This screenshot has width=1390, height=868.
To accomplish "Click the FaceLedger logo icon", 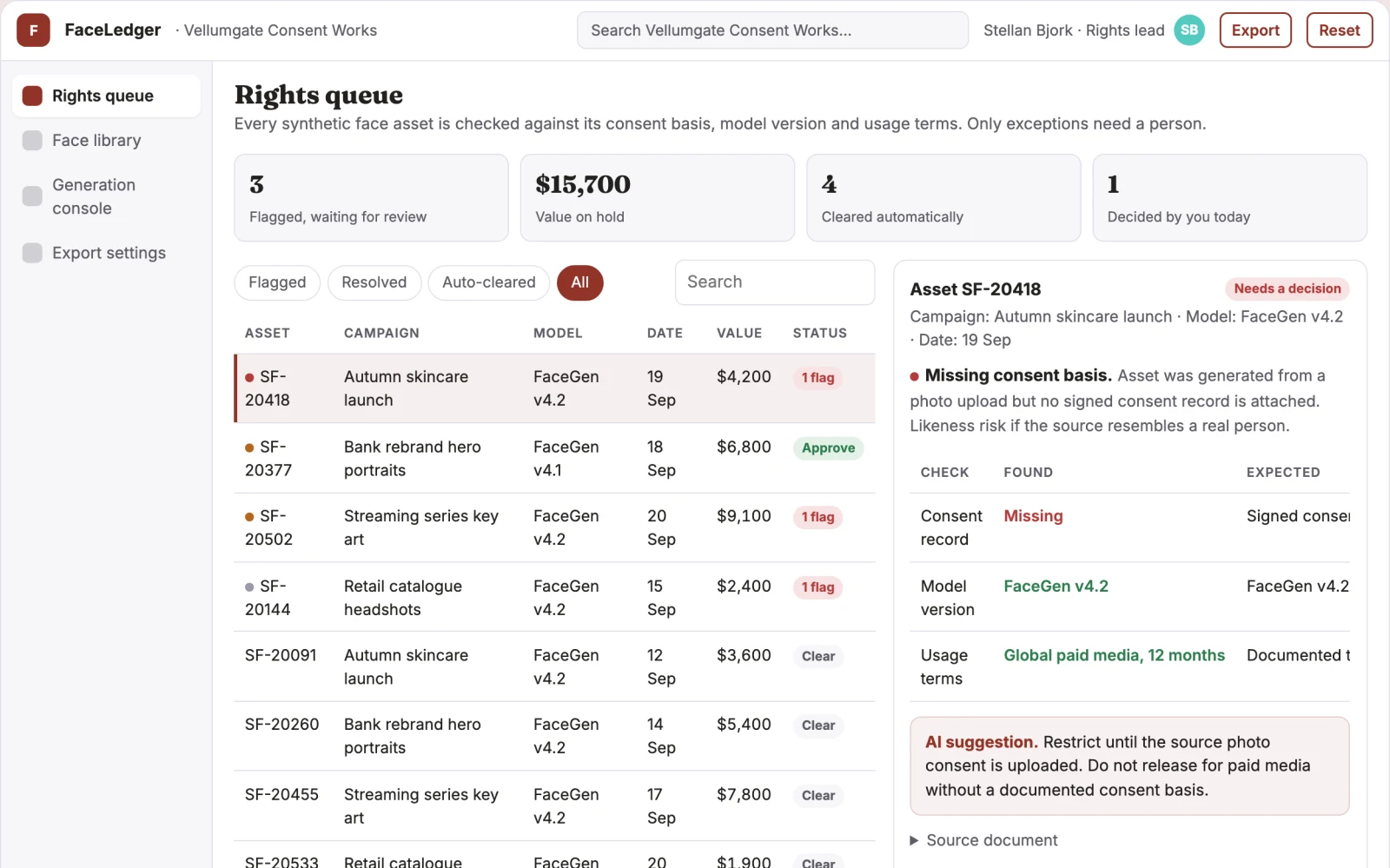I will (33, 30).
